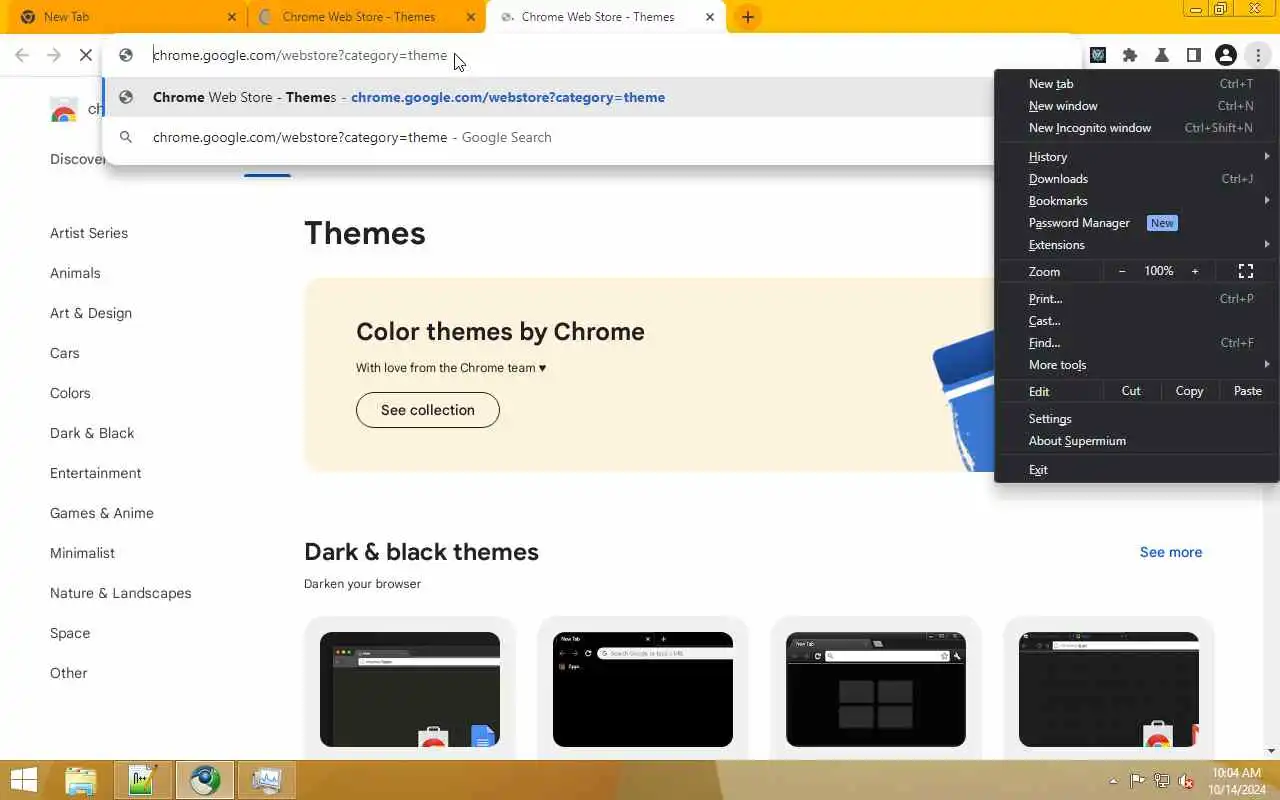The width and height of the screenshot is (1280, 800).
Task: Open File Explorer from taskbar
Action: [81, 780]
